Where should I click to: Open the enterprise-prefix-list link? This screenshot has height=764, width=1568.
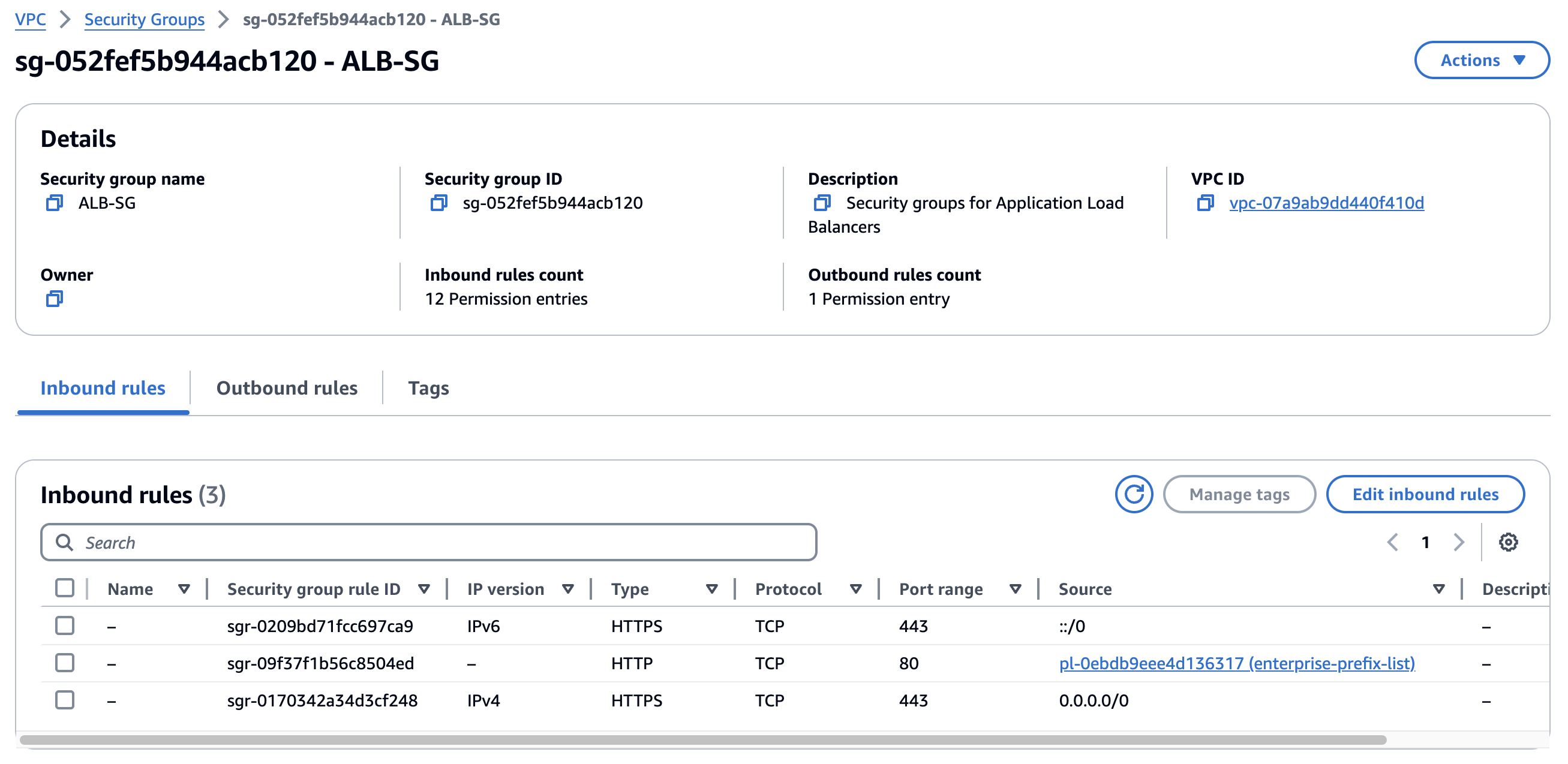pos(1236,663)
